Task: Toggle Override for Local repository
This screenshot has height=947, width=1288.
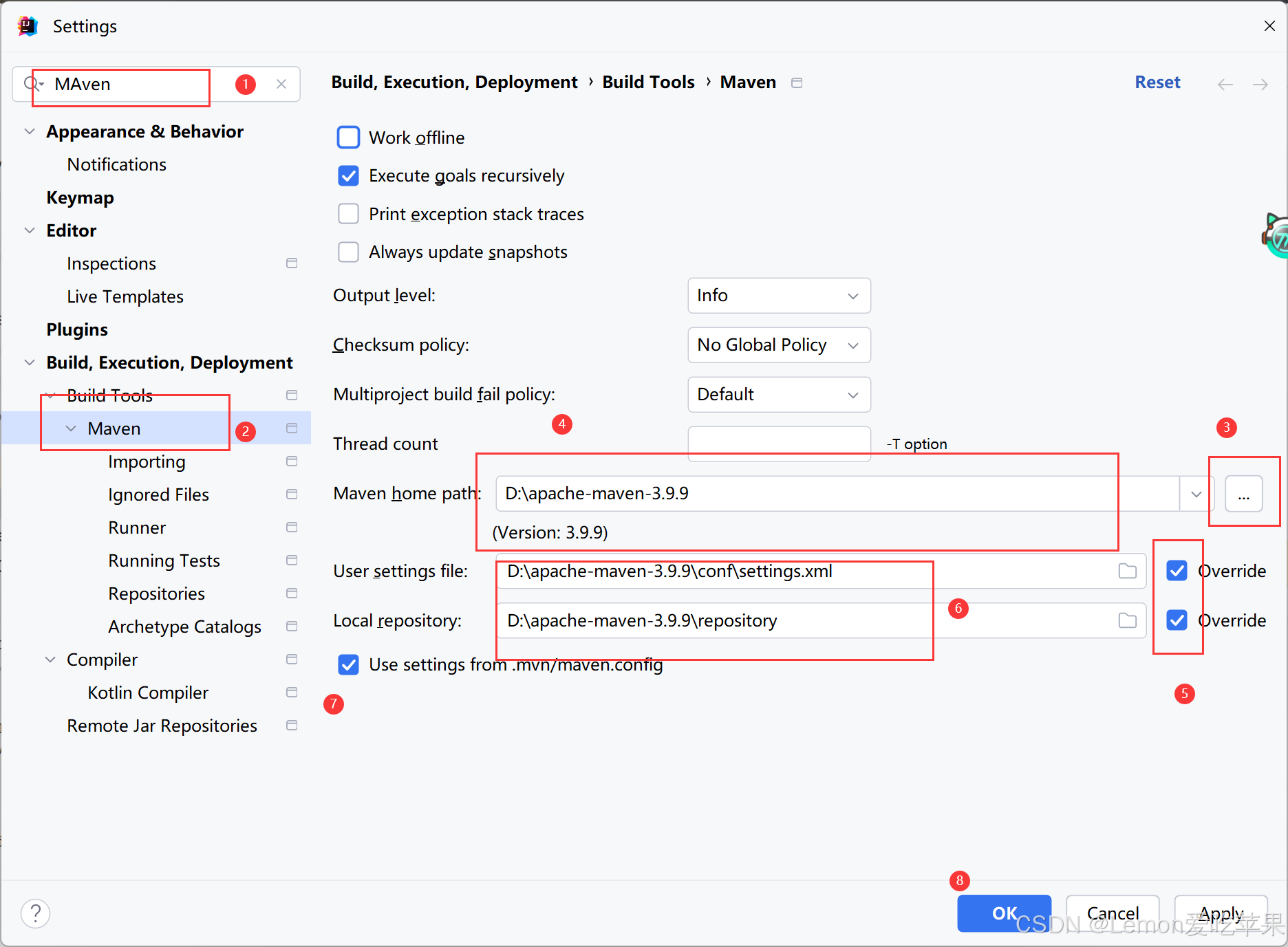Action: coord(1177,620)
